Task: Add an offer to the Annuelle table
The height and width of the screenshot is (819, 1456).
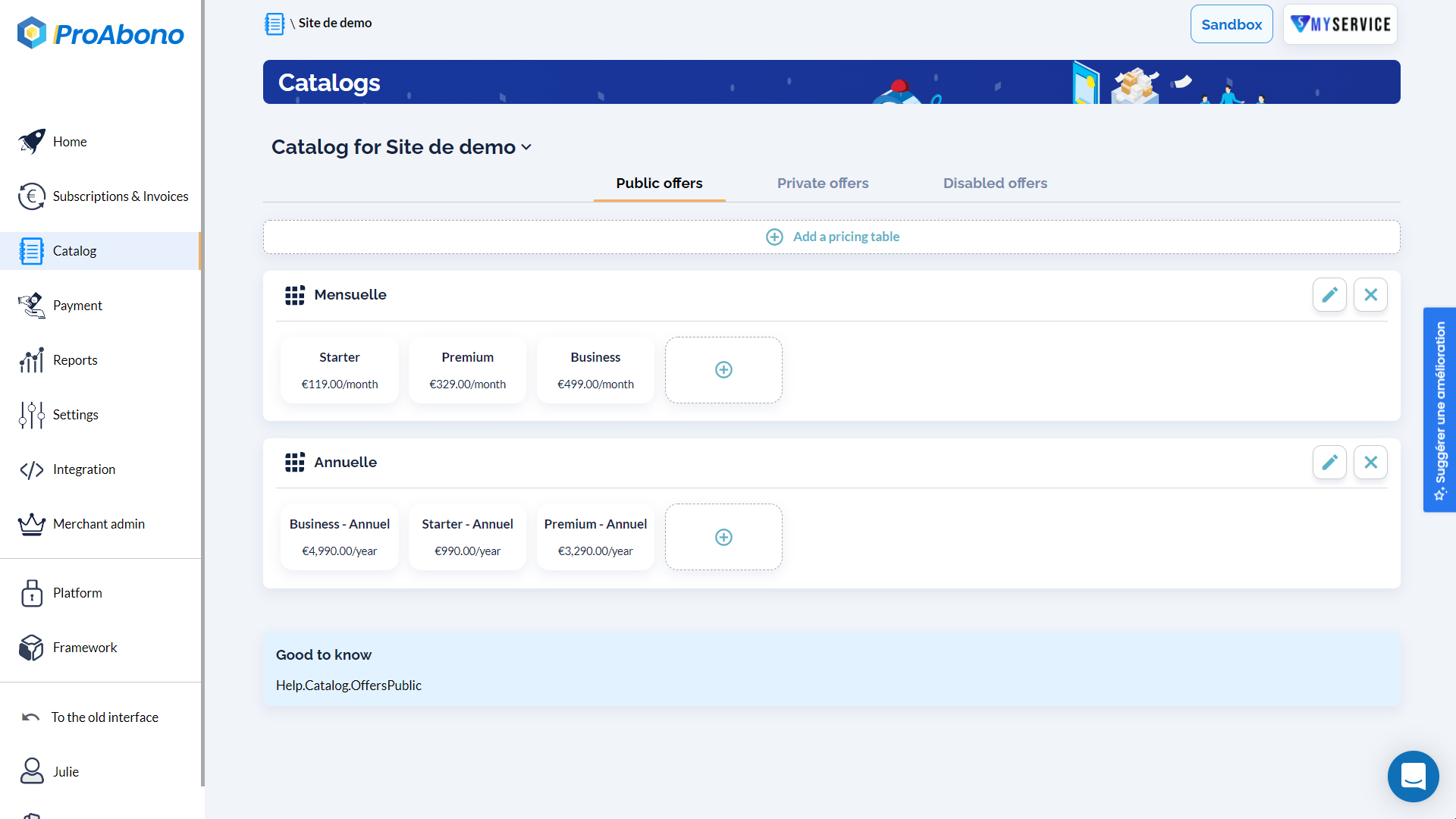Action: click(x=723, y=538)
